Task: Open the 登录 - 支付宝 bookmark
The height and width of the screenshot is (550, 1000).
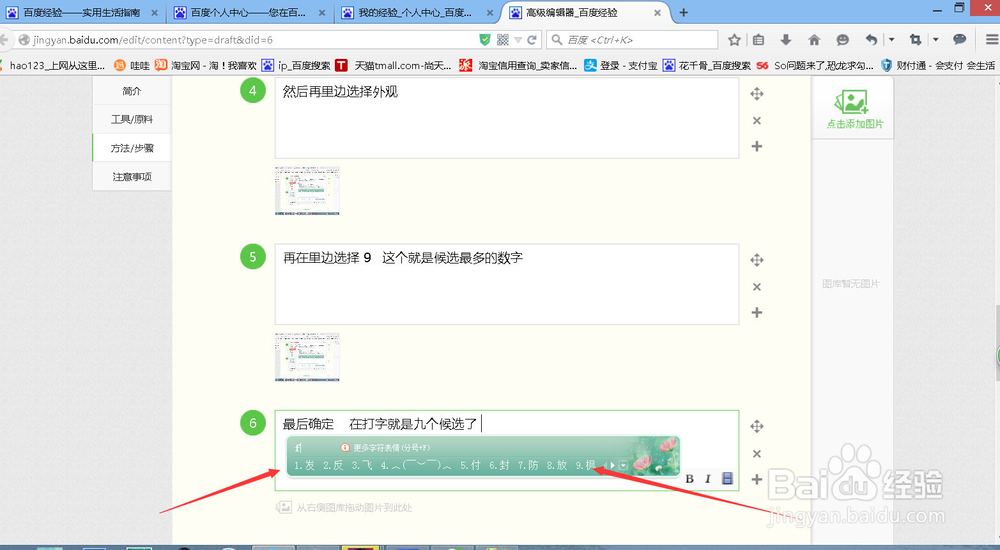Action: point(621,65)
